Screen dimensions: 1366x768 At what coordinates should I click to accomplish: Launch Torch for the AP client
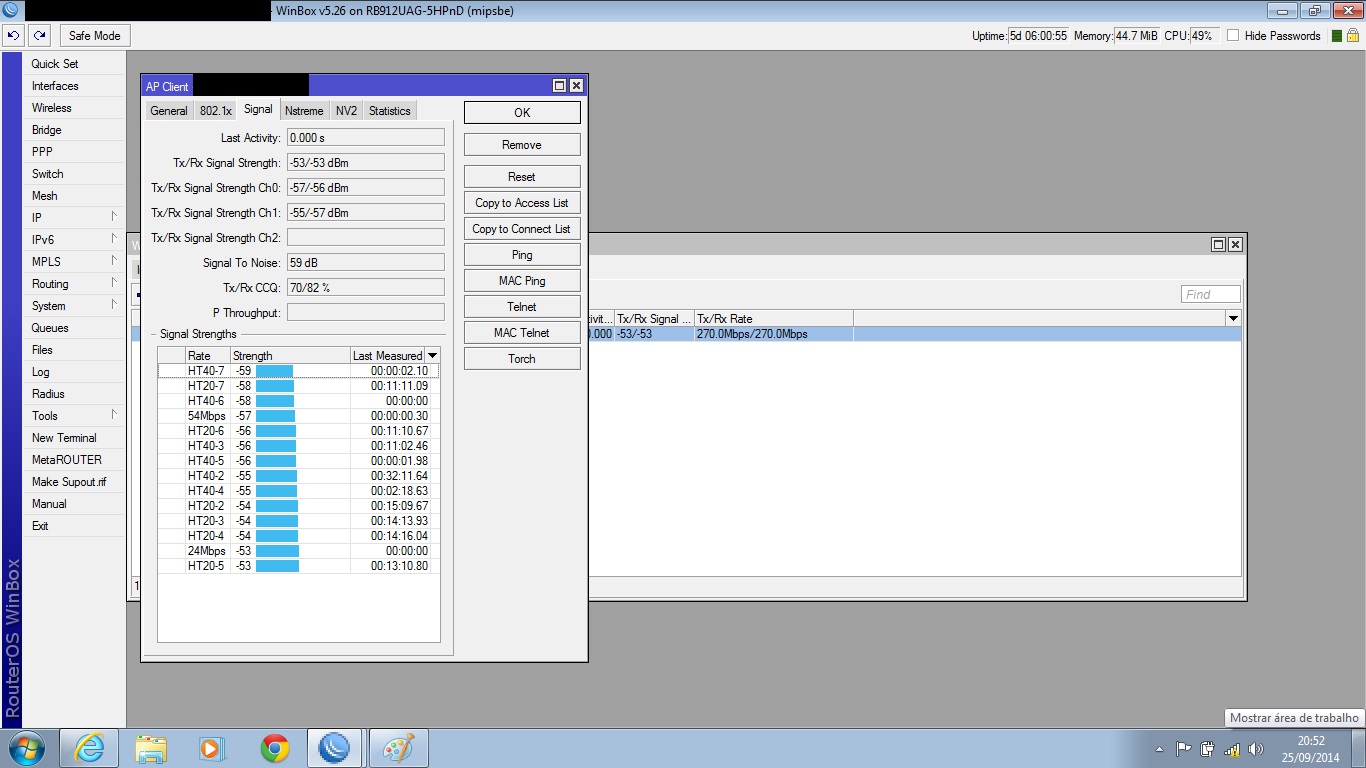coord(522,359)
